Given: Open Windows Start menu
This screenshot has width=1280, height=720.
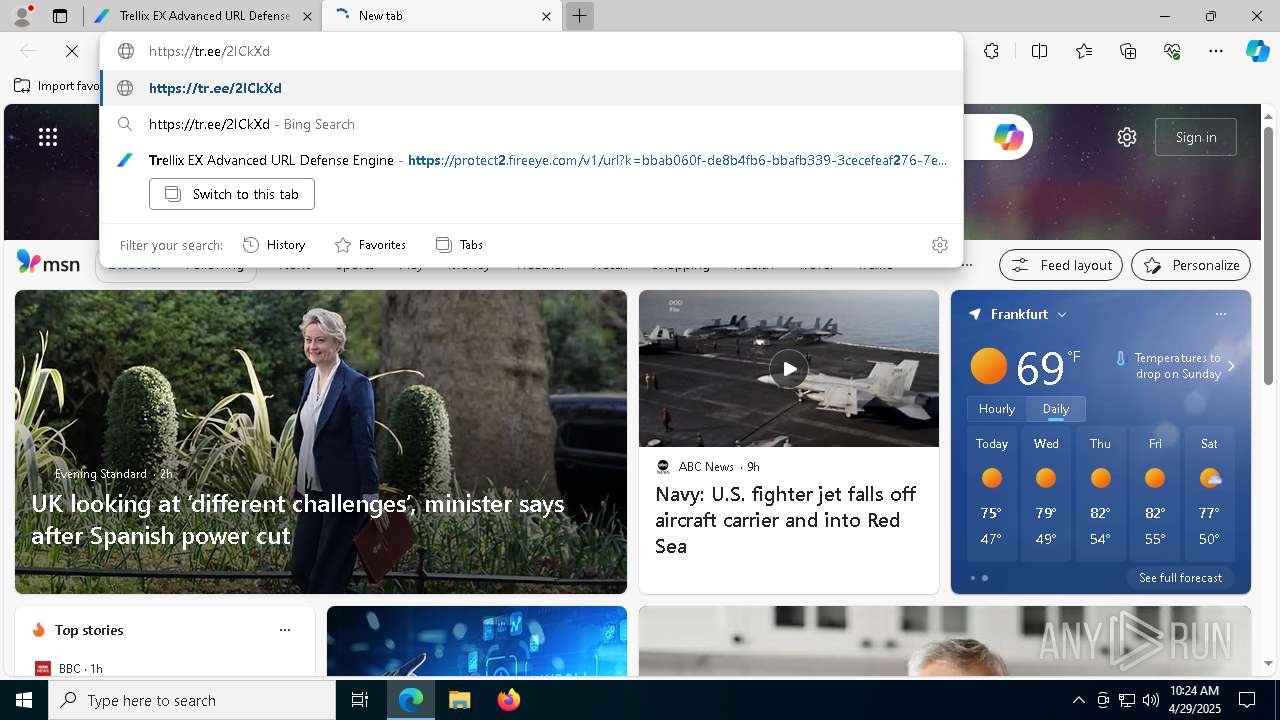Looking at the screenshot, I should pos(24,700).
